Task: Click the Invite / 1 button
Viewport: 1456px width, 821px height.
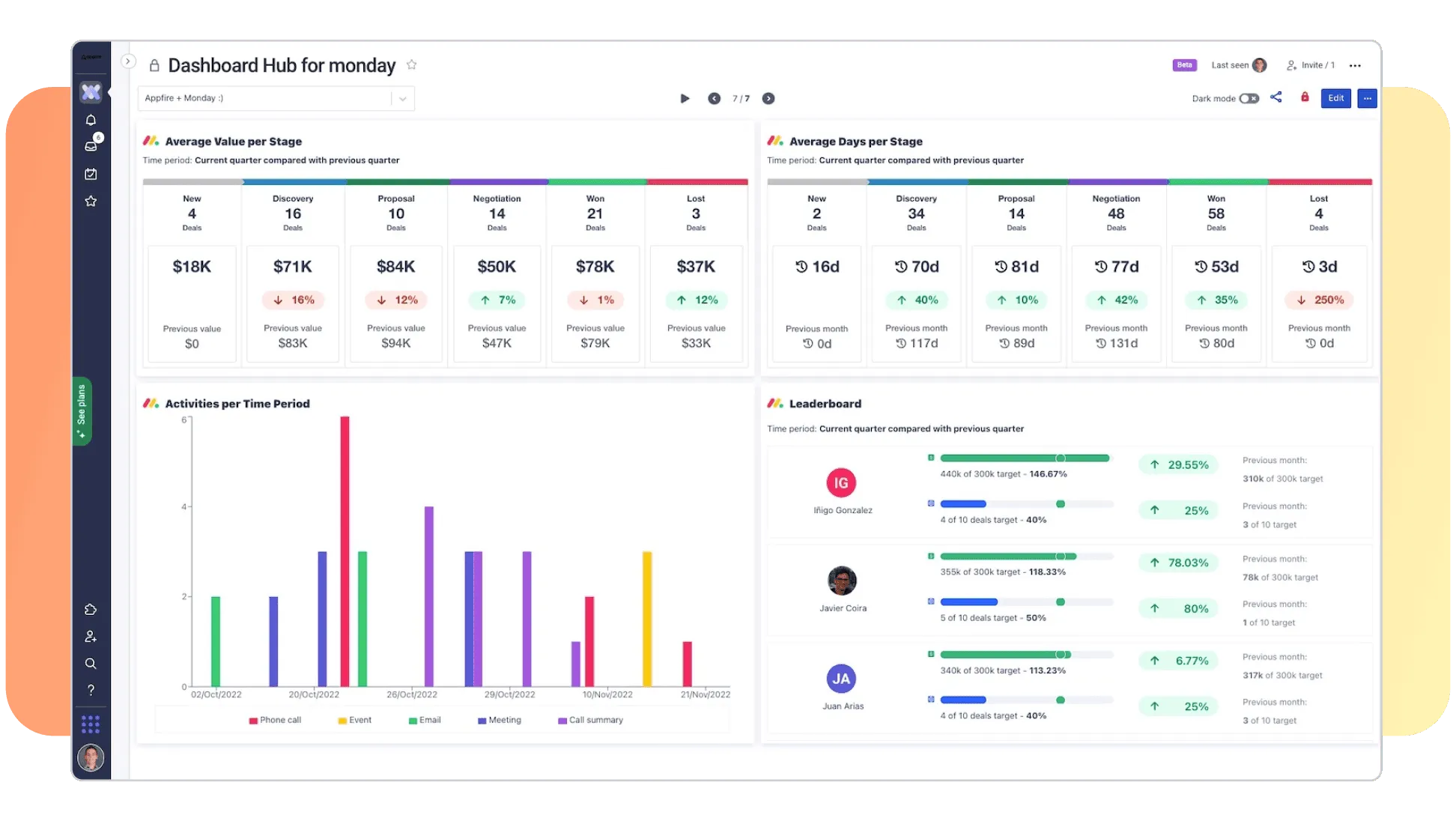Action: [1311, 65]
